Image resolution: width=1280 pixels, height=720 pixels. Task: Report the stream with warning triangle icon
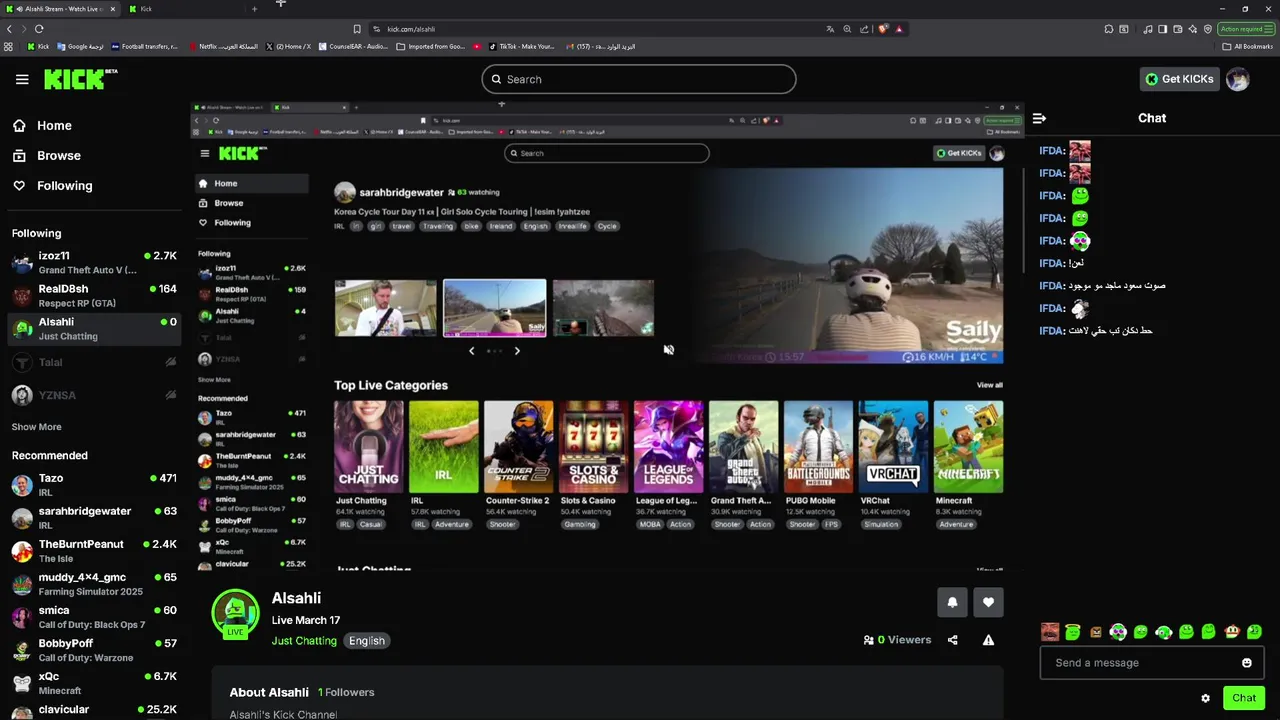[x=988, y=640]
